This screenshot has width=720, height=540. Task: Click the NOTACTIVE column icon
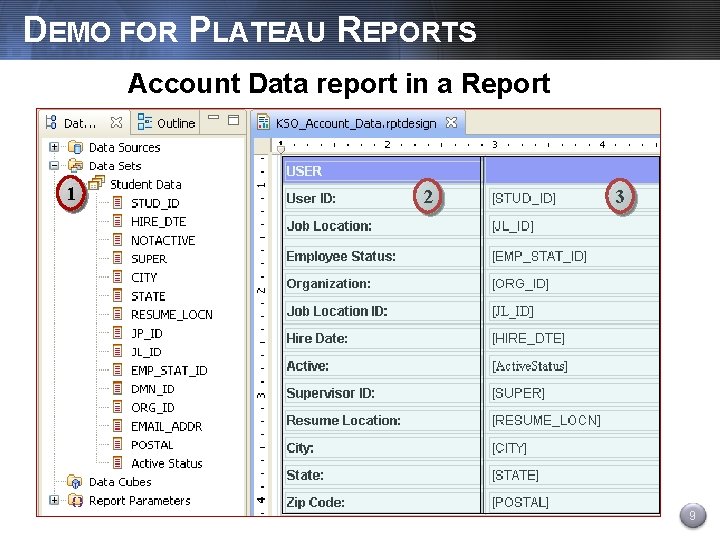(118, 240)
